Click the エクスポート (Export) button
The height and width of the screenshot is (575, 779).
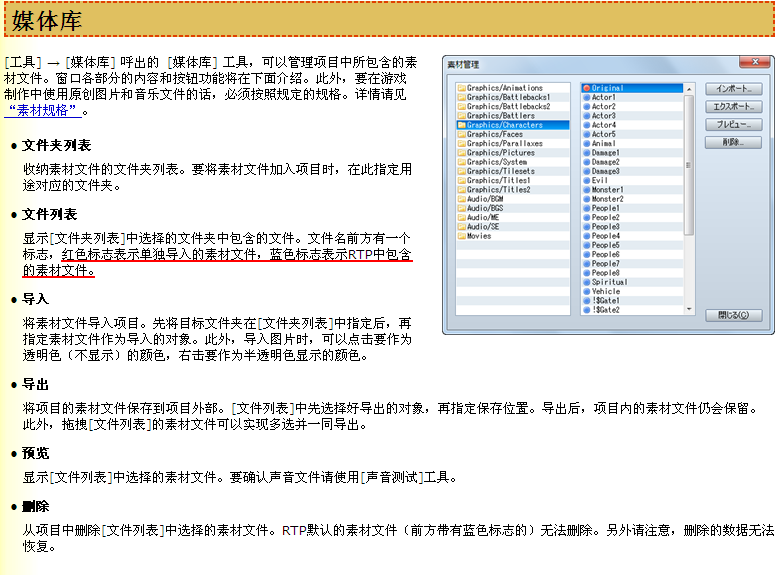(x=733, y=107)
